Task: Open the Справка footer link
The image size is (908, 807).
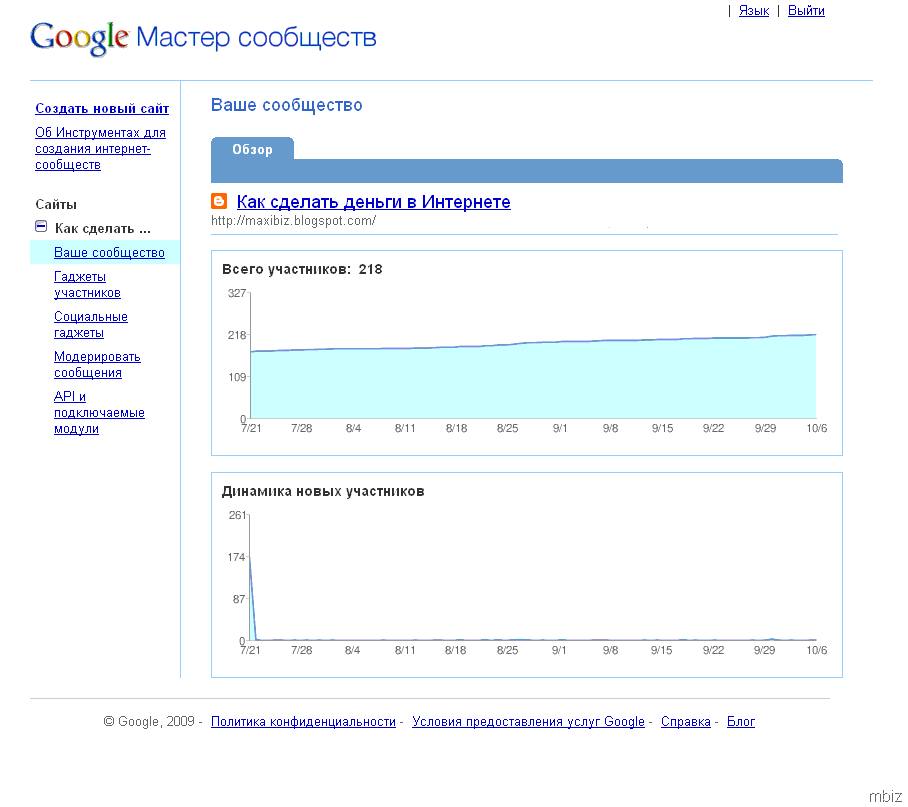Action: 686,721
